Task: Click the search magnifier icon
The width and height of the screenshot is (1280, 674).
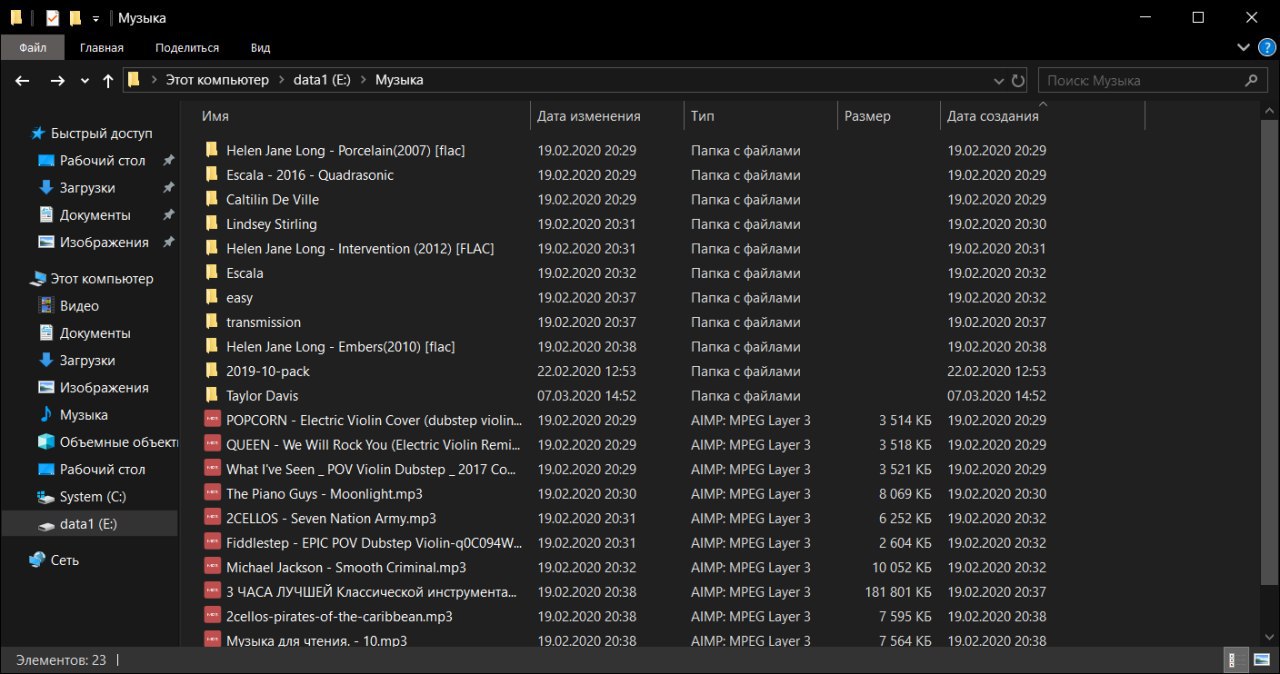Action: pyautogui.click(x=1251, y=81)
